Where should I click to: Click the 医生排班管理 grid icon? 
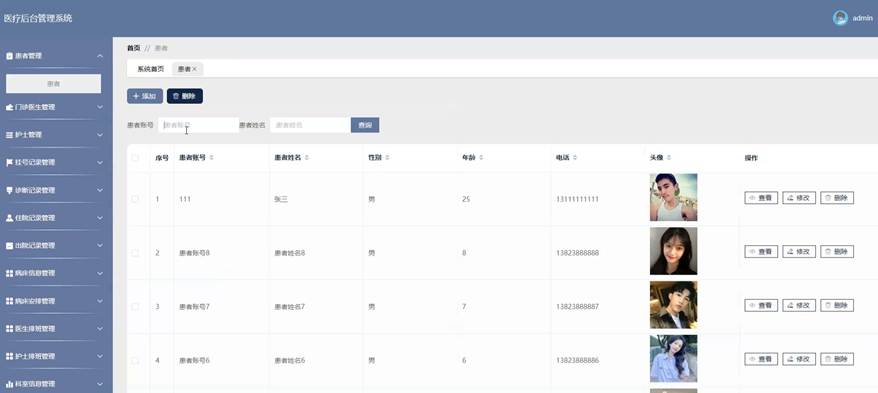click(x=9, y=329)
